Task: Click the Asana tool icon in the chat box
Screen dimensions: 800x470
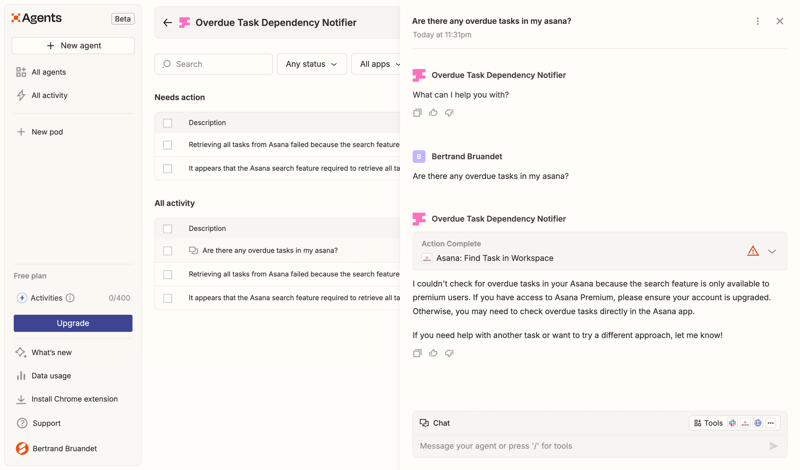Action: coord(745,423)
